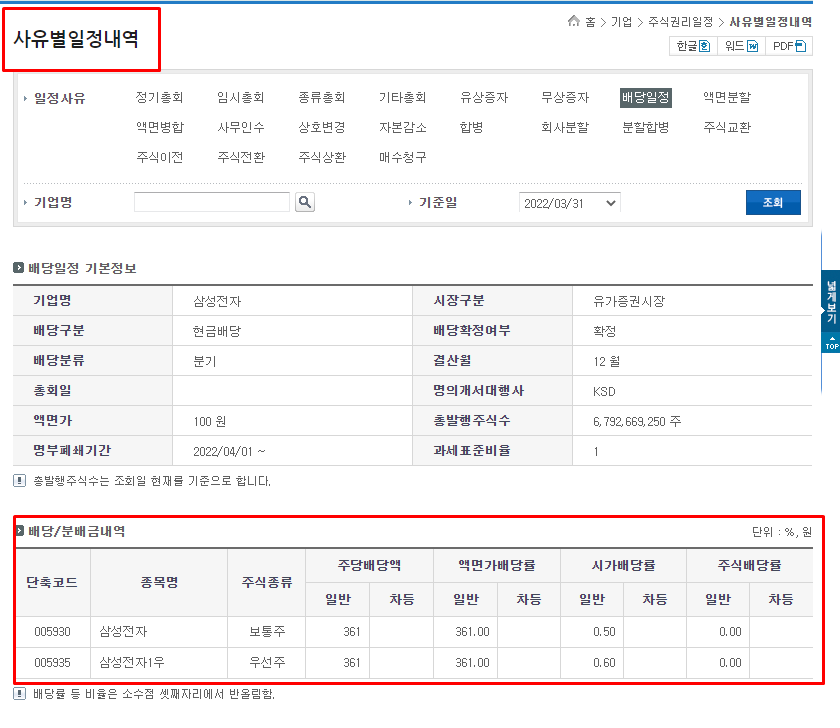Select 회사분할 schedule reason
Viewport: 840px width, 728px height.
[565, 127]
